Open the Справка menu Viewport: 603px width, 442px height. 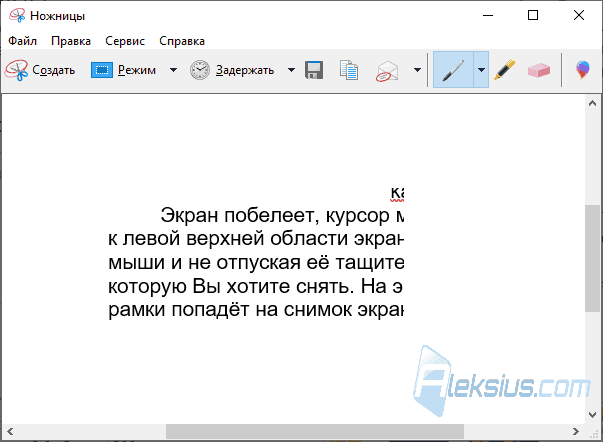pyautogui.click(x=182, y=41)
